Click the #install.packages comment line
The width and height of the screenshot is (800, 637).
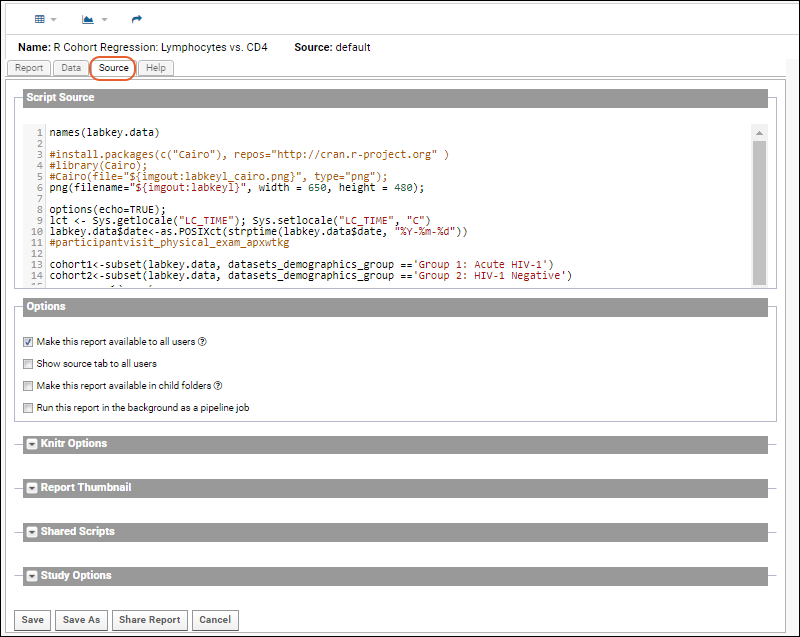pos(249,155)
